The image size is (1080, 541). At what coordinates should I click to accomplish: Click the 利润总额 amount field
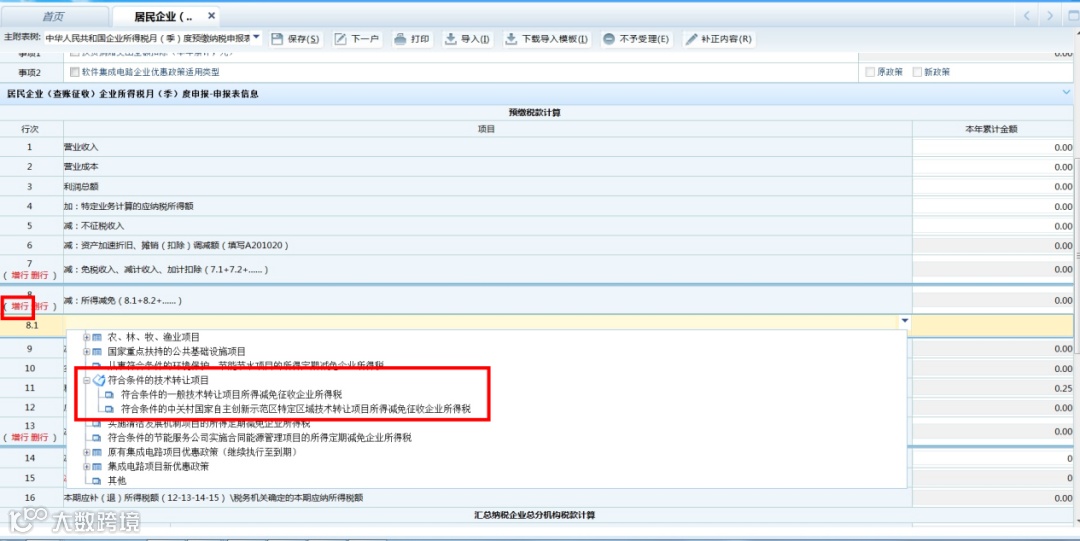click(x=993, y=187)
